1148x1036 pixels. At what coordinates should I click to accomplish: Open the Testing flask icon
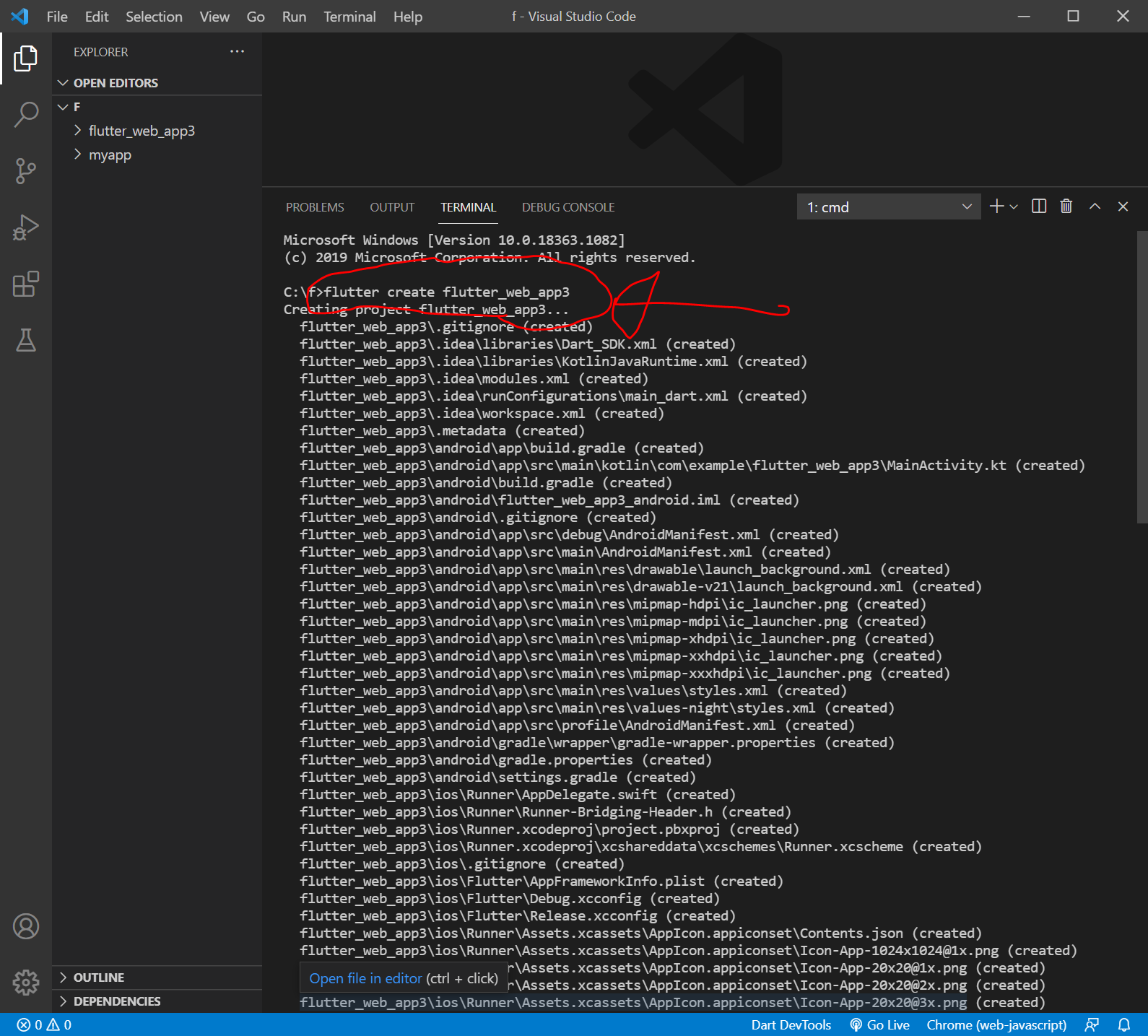26,340
